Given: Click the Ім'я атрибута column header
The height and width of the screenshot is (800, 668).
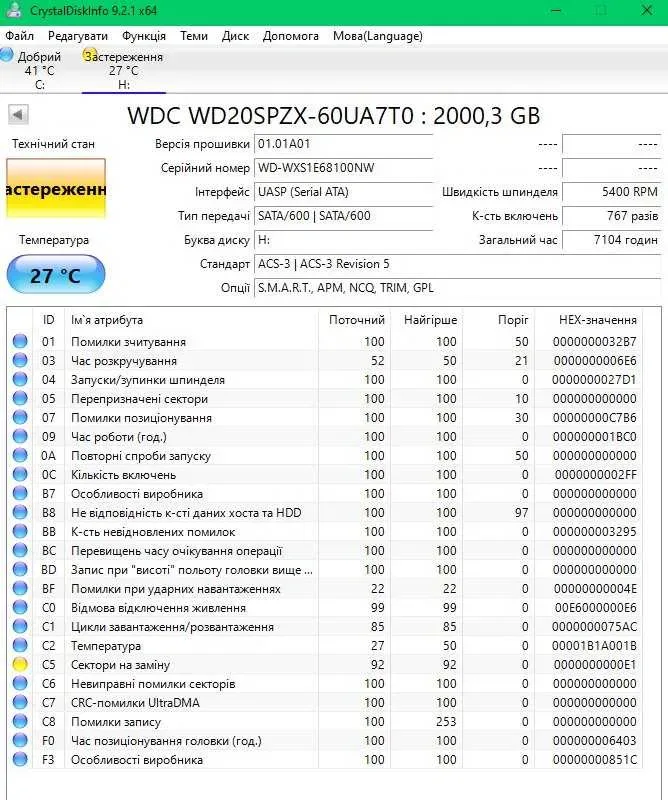Looking at the screenshot, I should point(191,320).
